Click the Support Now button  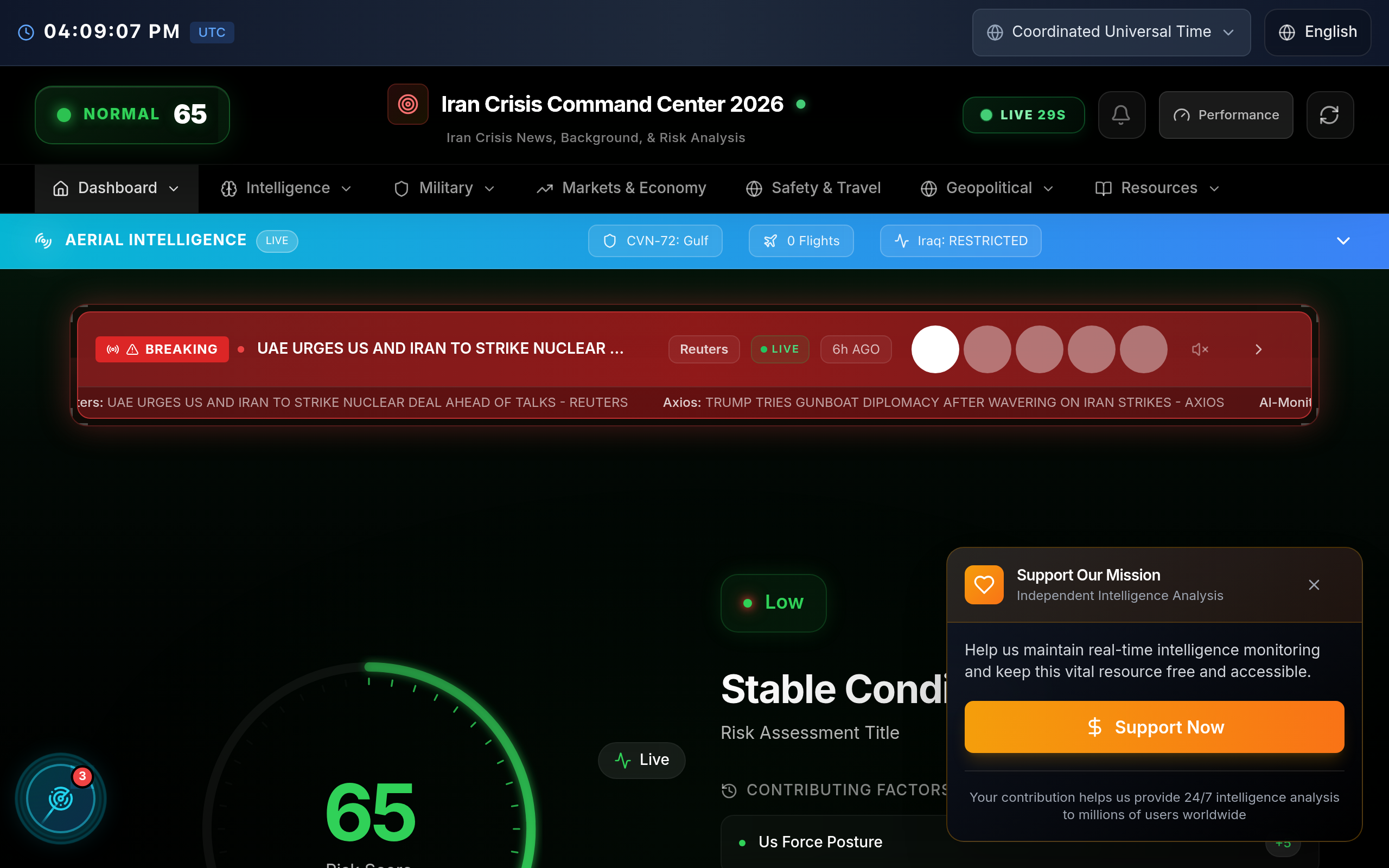click(x=1154, y=726)
